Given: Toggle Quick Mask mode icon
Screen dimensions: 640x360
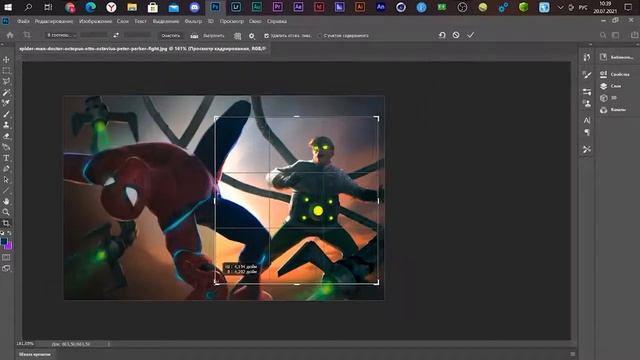Looking at the screenshot, I should pyautogui.click(x=6, y=258).
